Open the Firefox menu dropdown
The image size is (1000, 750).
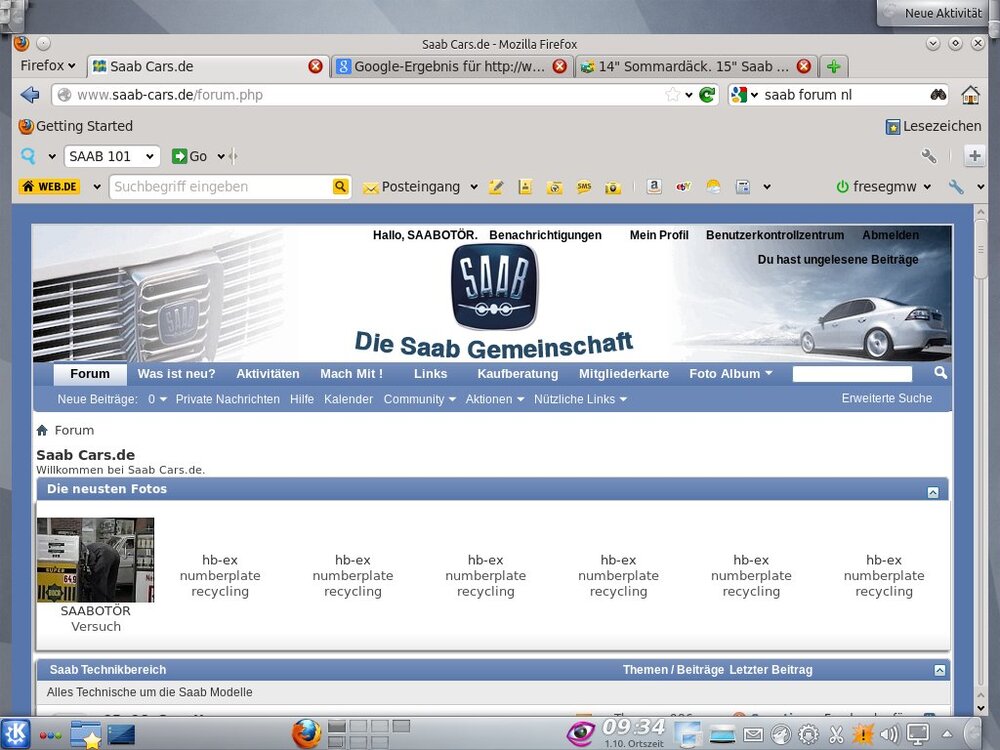point(48,66)
